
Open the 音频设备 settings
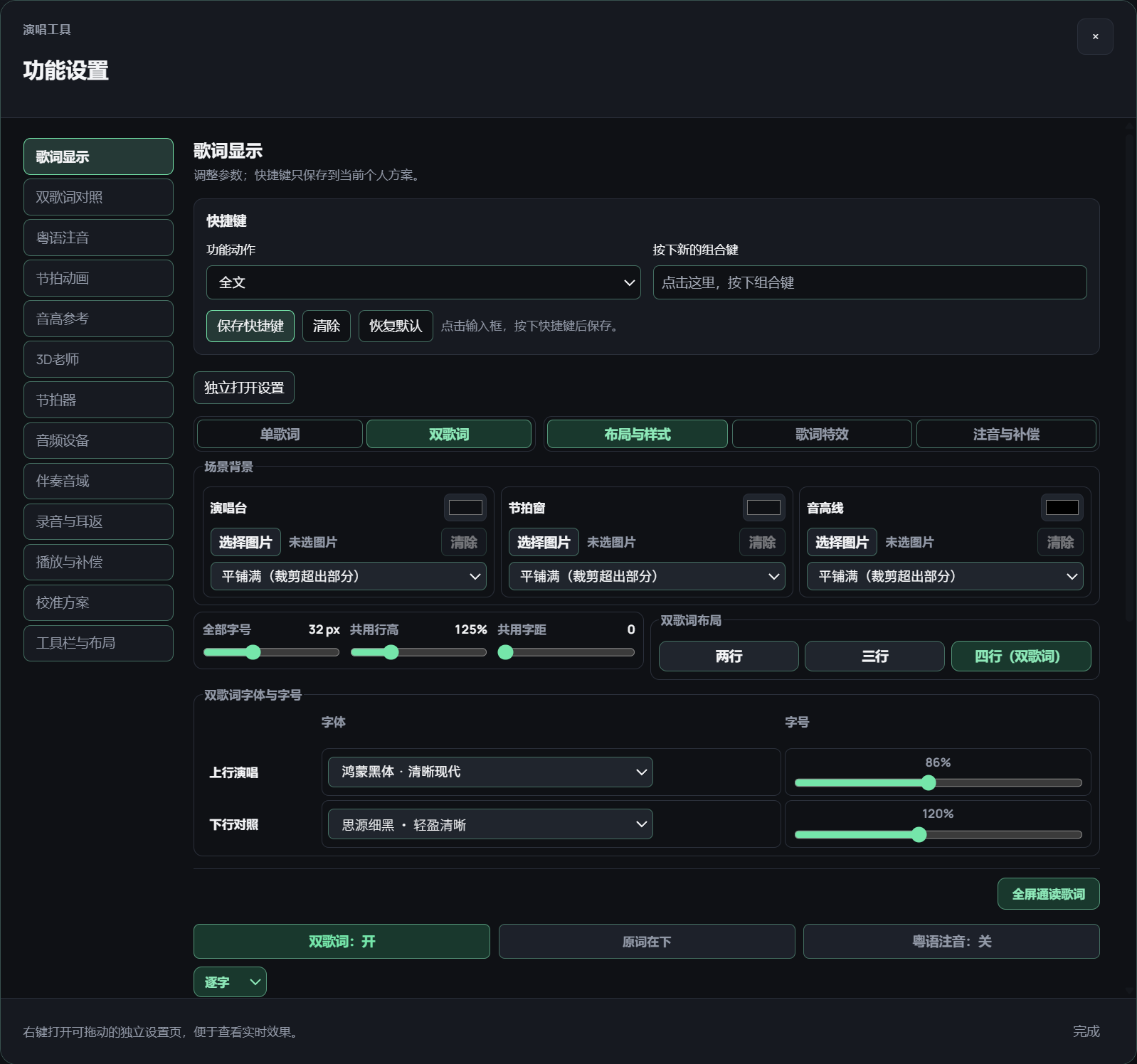coord(98,440)
